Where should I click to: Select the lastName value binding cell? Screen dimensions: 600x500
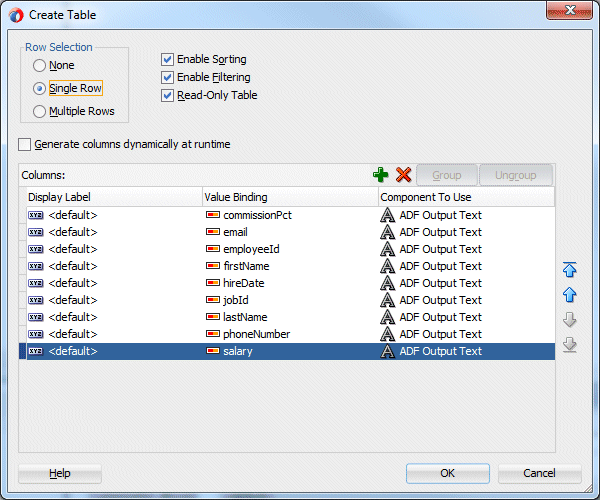click(x=290, y=317)
